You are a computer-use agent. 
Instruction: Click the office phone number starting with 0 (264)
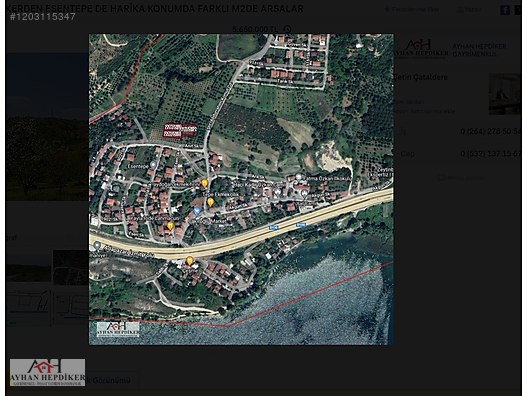click(491, 131)
